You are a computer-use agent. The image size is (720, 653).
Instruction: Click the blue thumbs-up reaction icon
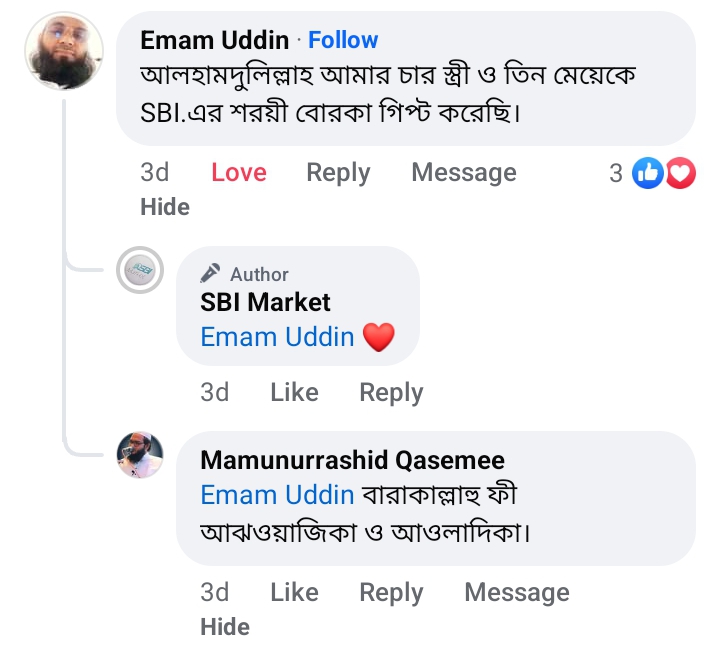pos(648,173)
